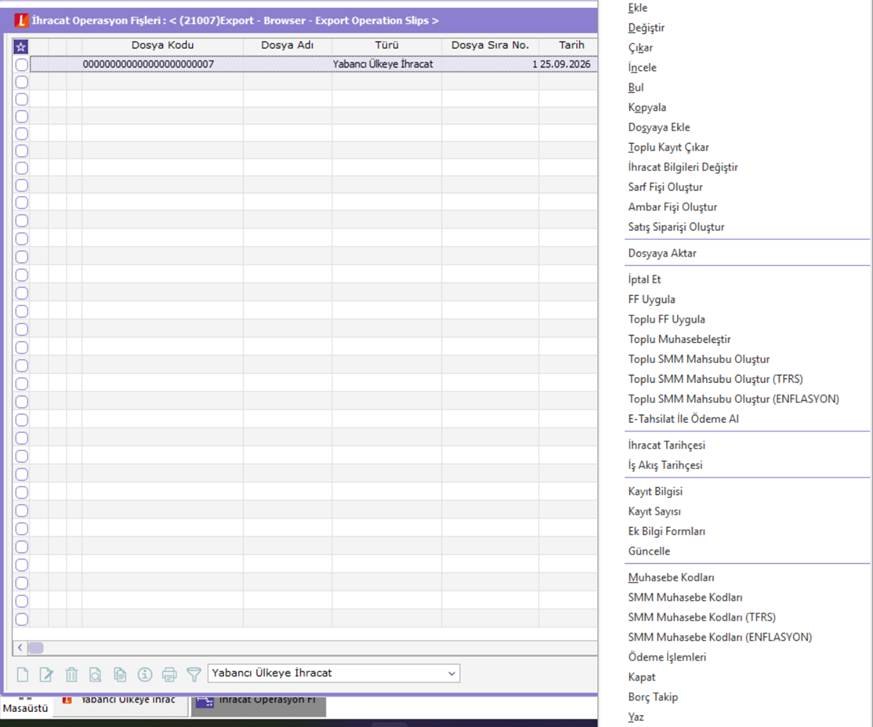Screen dimensions: 873x727
Task: Open record info via the circled-i icon
Action: pos(145,675)
